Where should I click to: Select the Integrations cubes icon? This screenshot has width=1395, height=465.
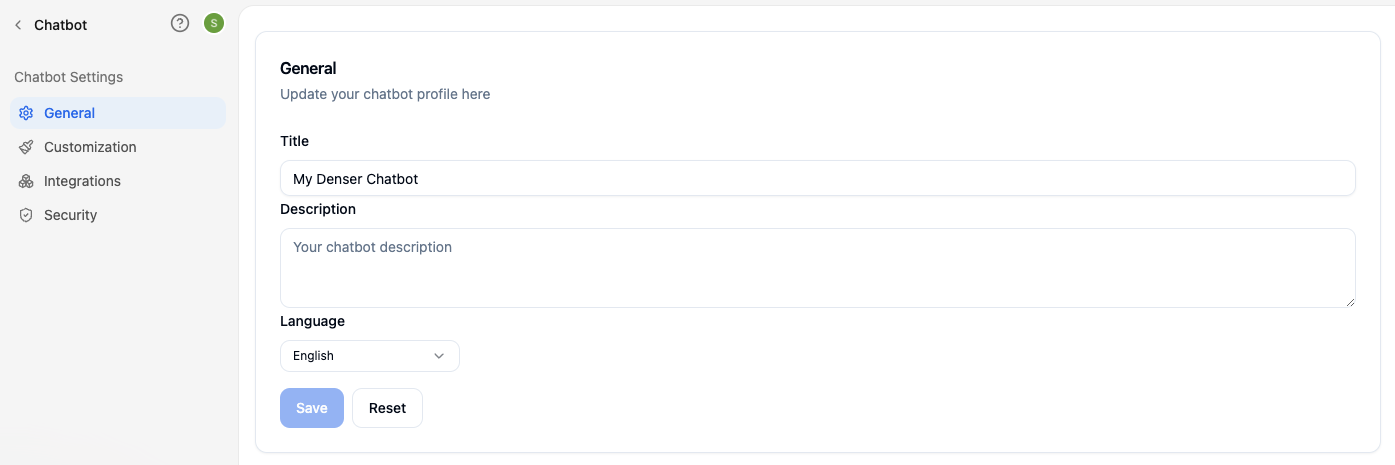click(26, 181)
